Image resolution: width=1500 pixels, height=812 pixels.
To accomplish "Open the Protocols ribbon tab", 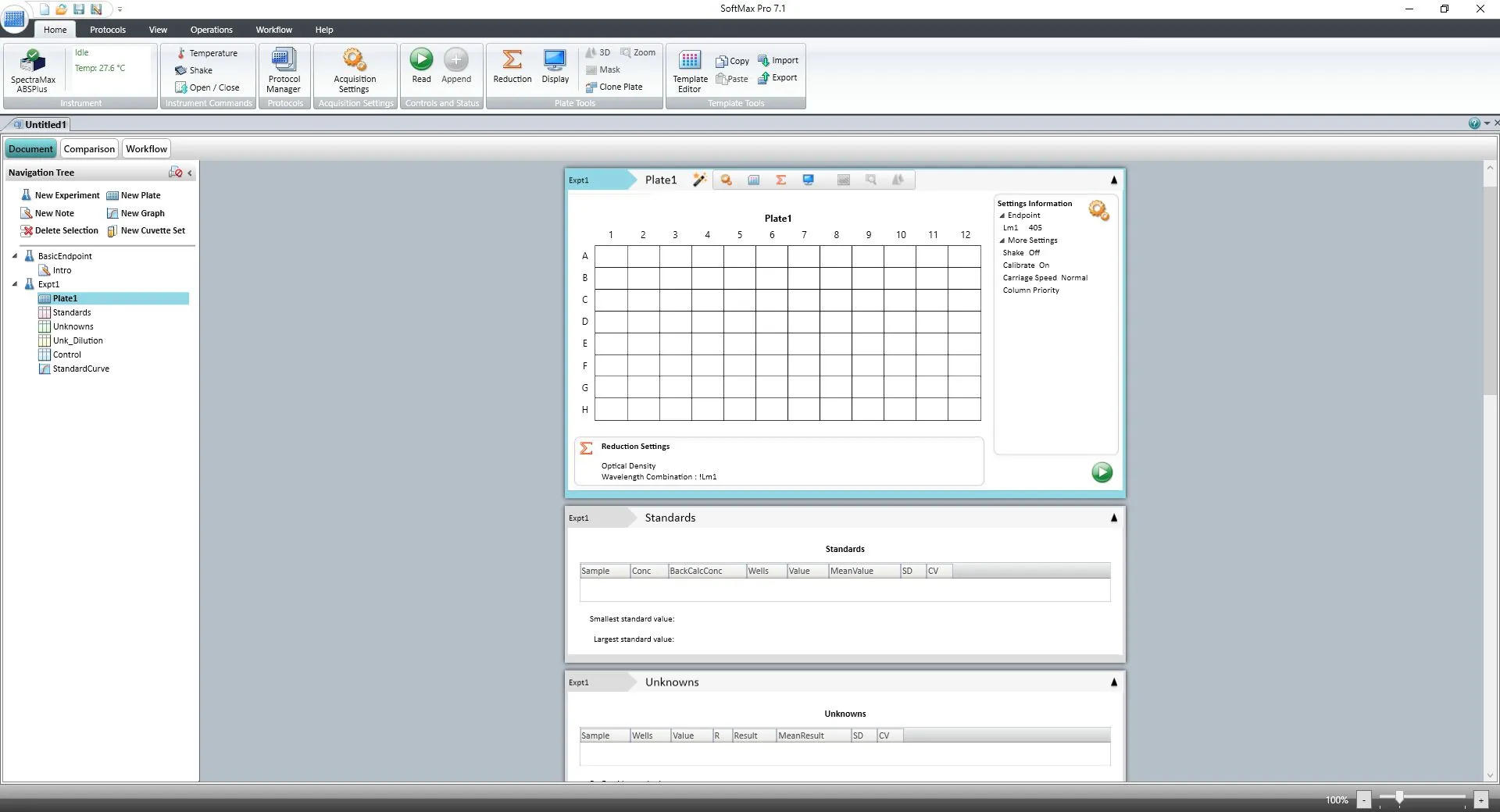I will (x=108, y=30).
